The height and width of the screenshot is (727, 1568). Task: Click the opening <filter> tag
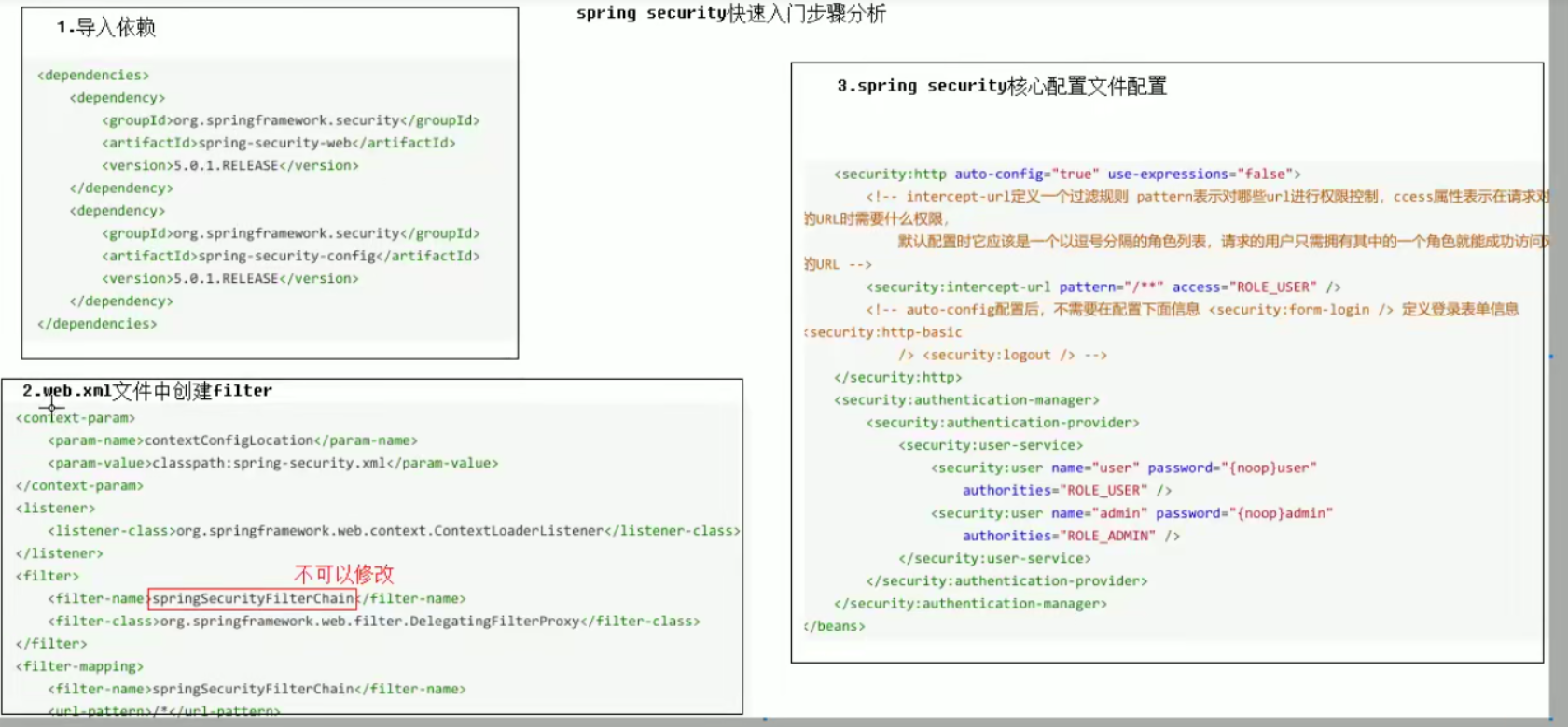(48, 576)
